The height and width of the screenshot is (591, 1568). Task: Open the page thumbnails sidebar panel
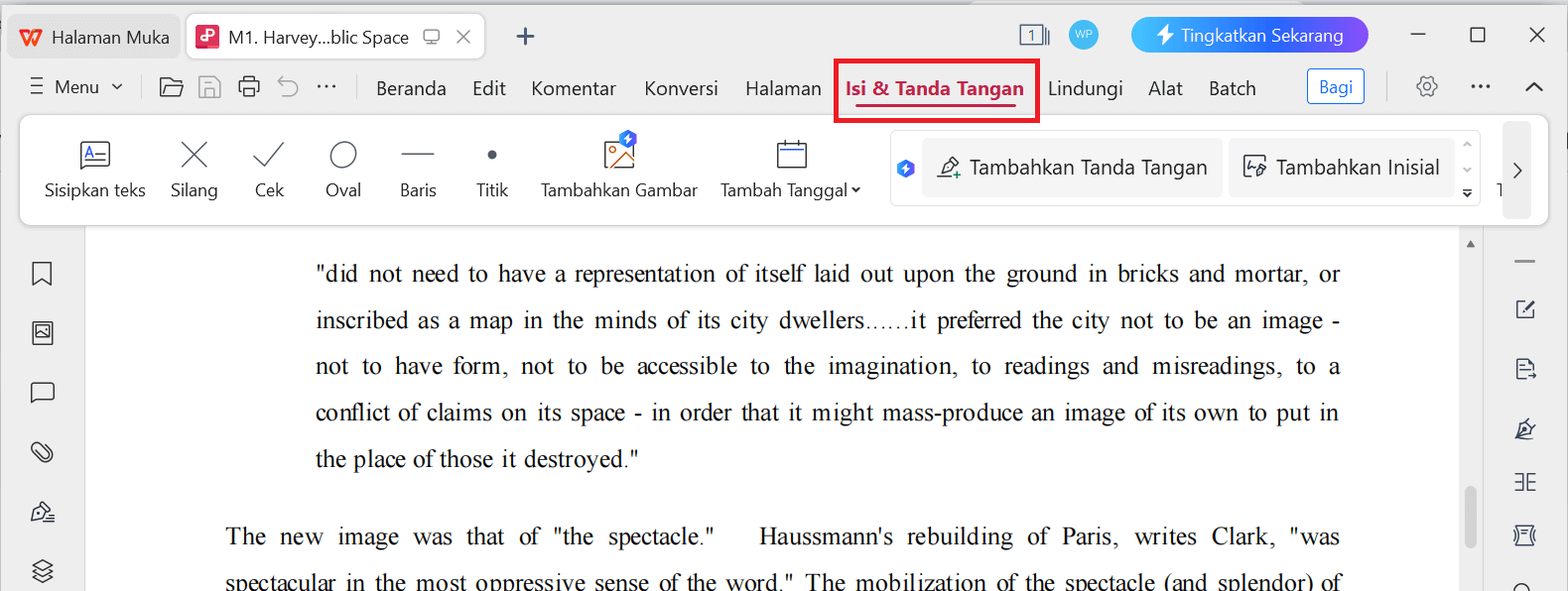point(42,333)
